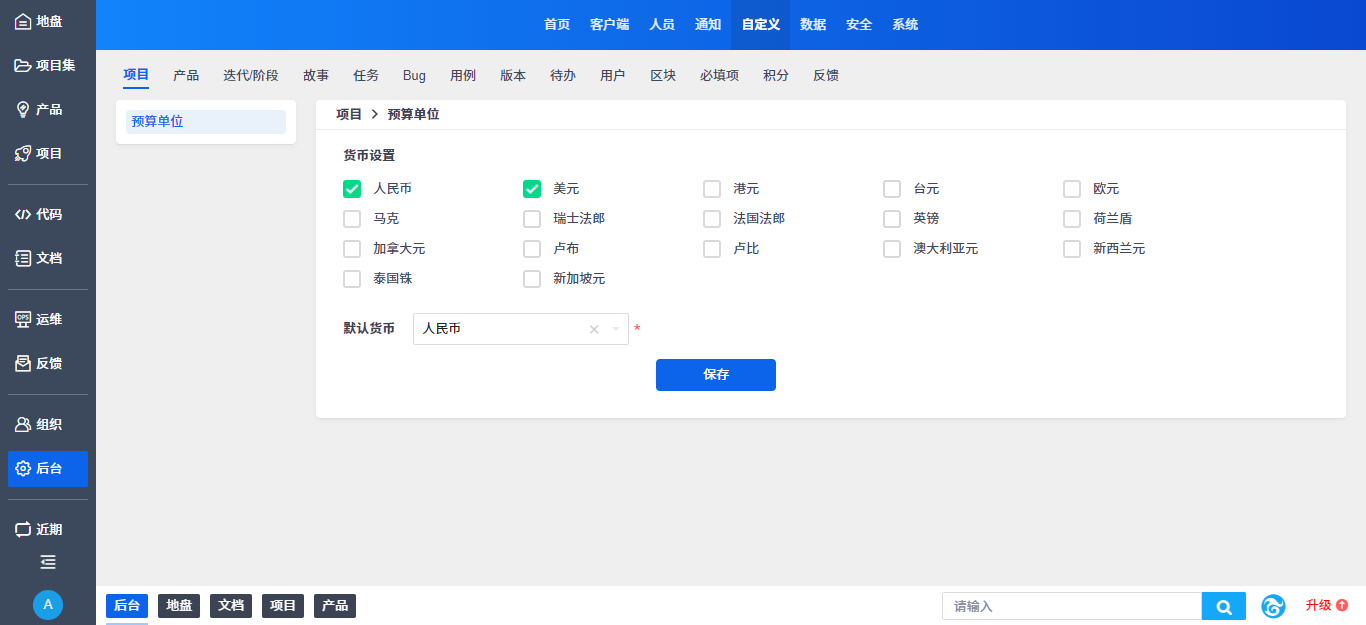Collapse the sidebar with the fold icon
The width and height of the screenshot is (1366, 625).
(48, 562)
